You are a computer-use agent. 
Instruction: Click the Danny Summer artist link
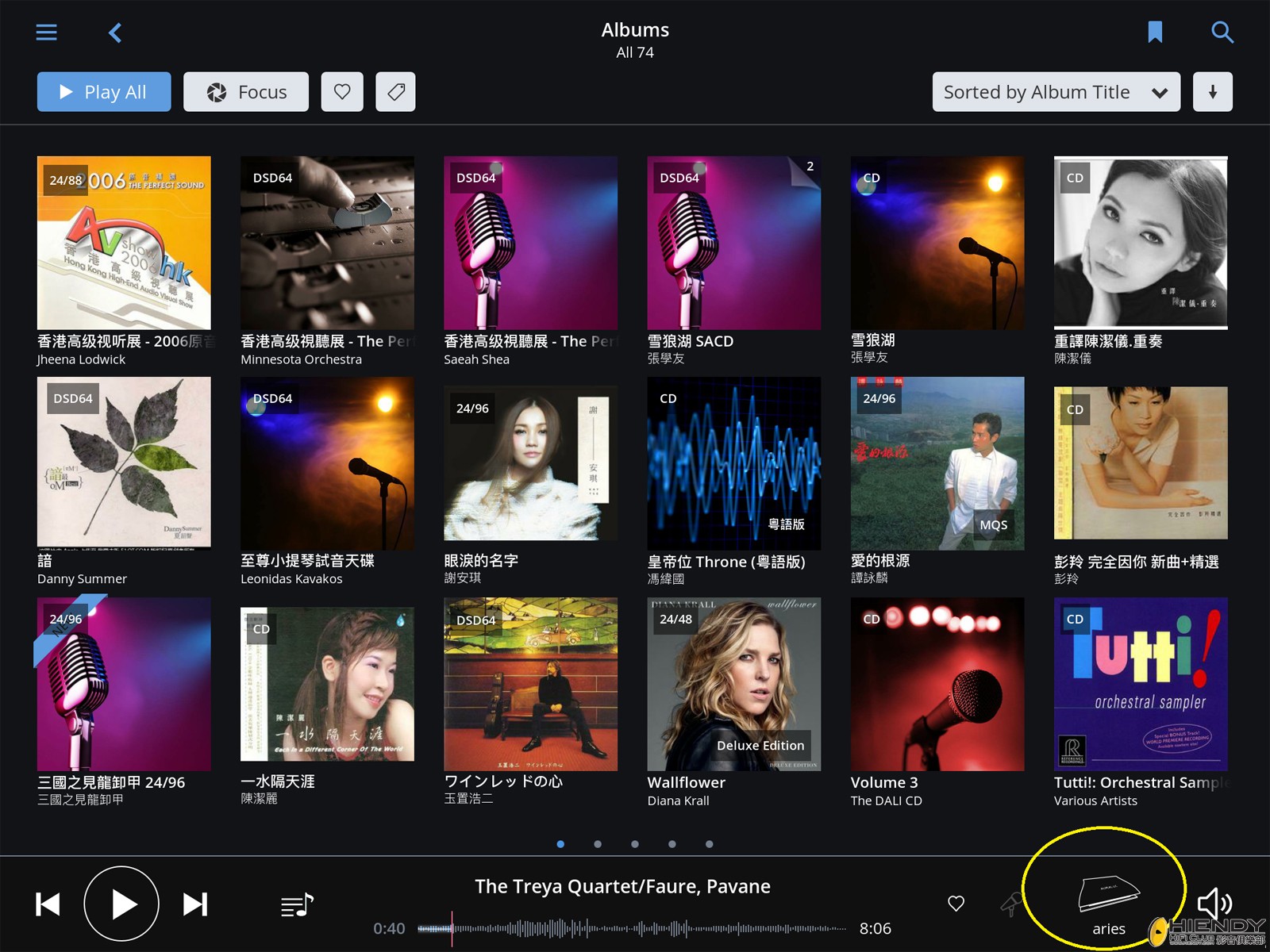click(x=82, y=579)
